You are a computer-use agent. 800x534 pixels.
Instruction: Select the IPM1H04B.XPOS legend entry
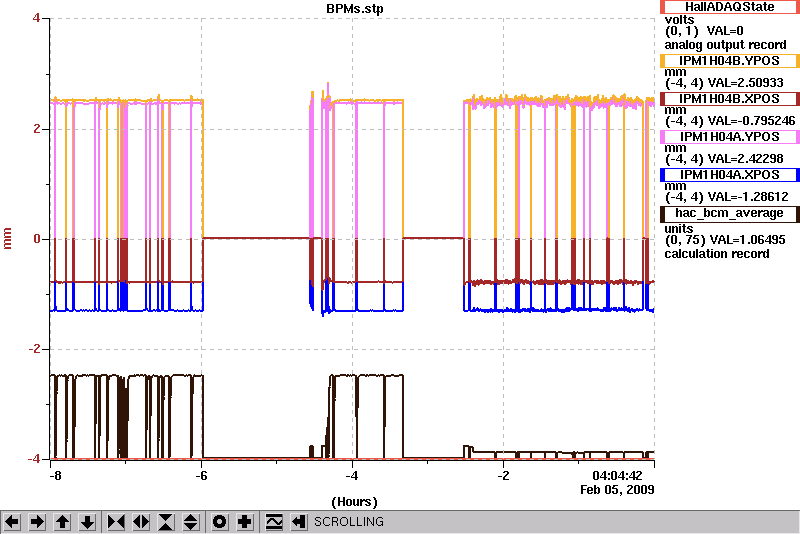pos(730,98)
